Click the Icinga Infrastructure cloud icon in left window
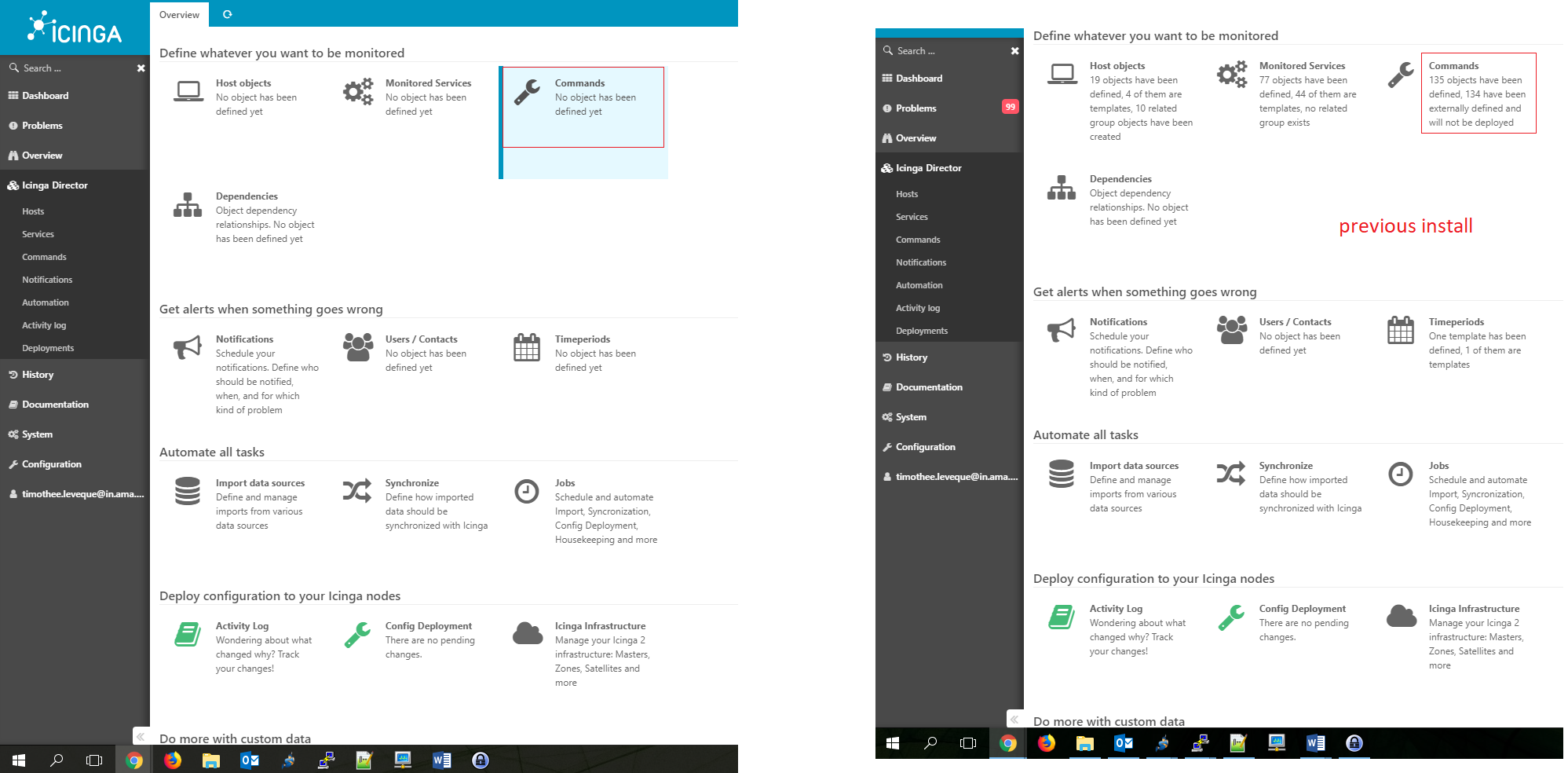The height and width of the screenshot is (773, 1568). (x=528, y=633)
